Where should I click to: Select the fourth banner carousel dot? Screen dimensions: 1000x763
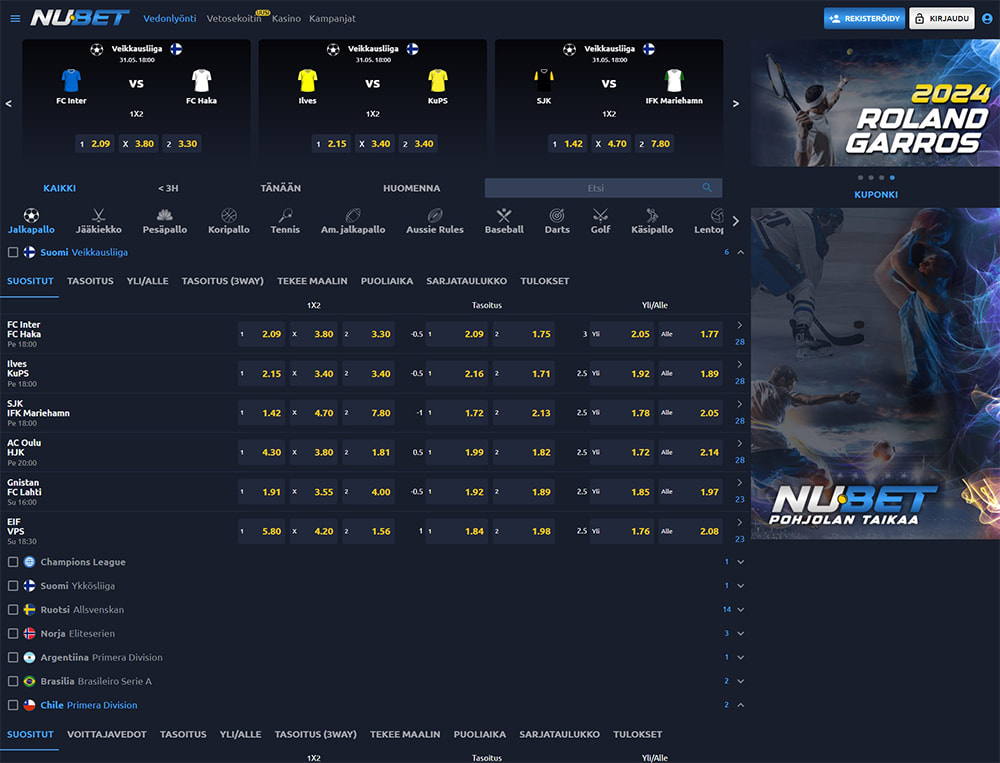892,177
